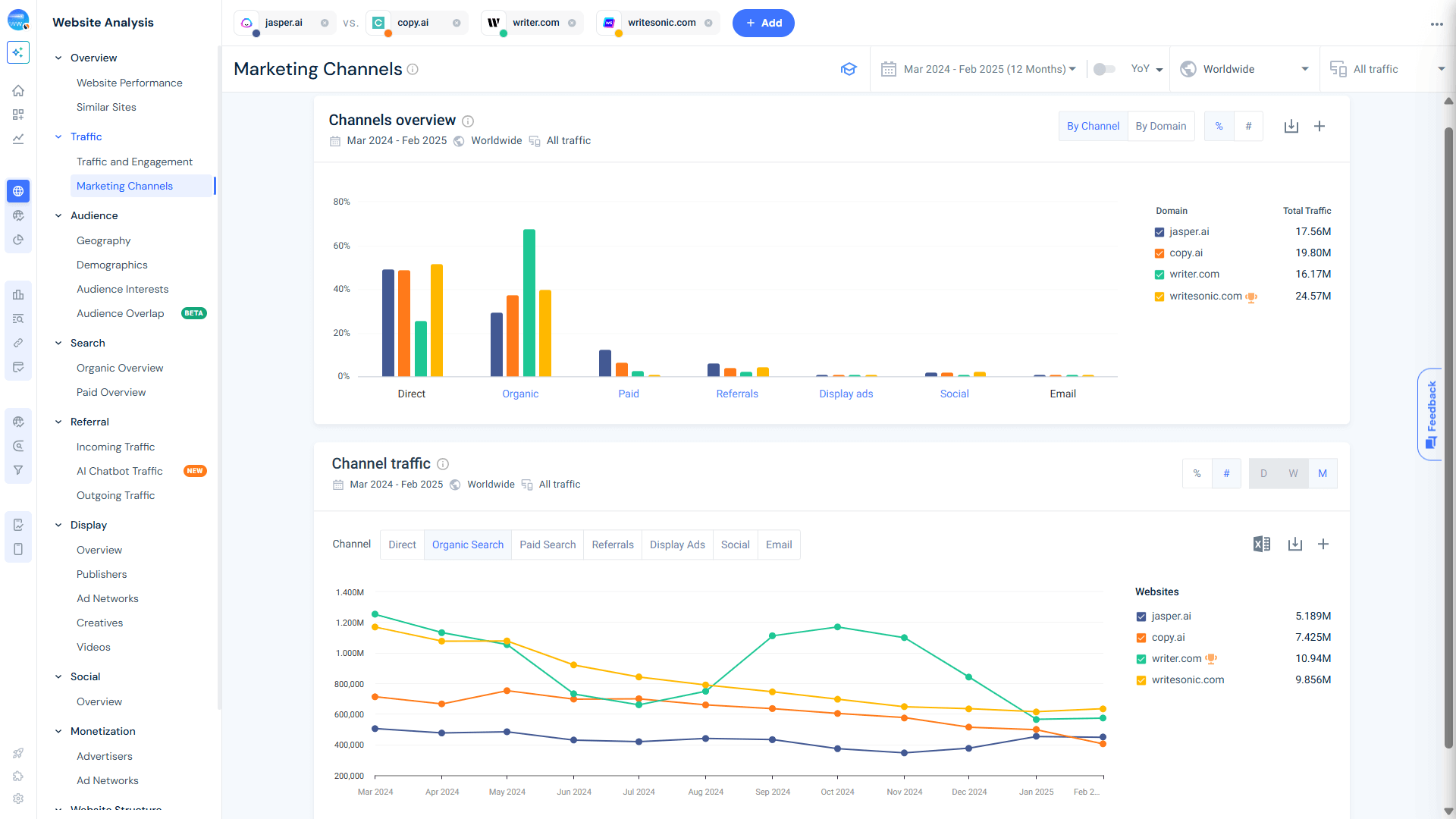This screenshot has width=1456, height=819.
Task: Open the Marketing Channels globe icon in sidebar
Action: pyautogui.click(x=18, y=190)
